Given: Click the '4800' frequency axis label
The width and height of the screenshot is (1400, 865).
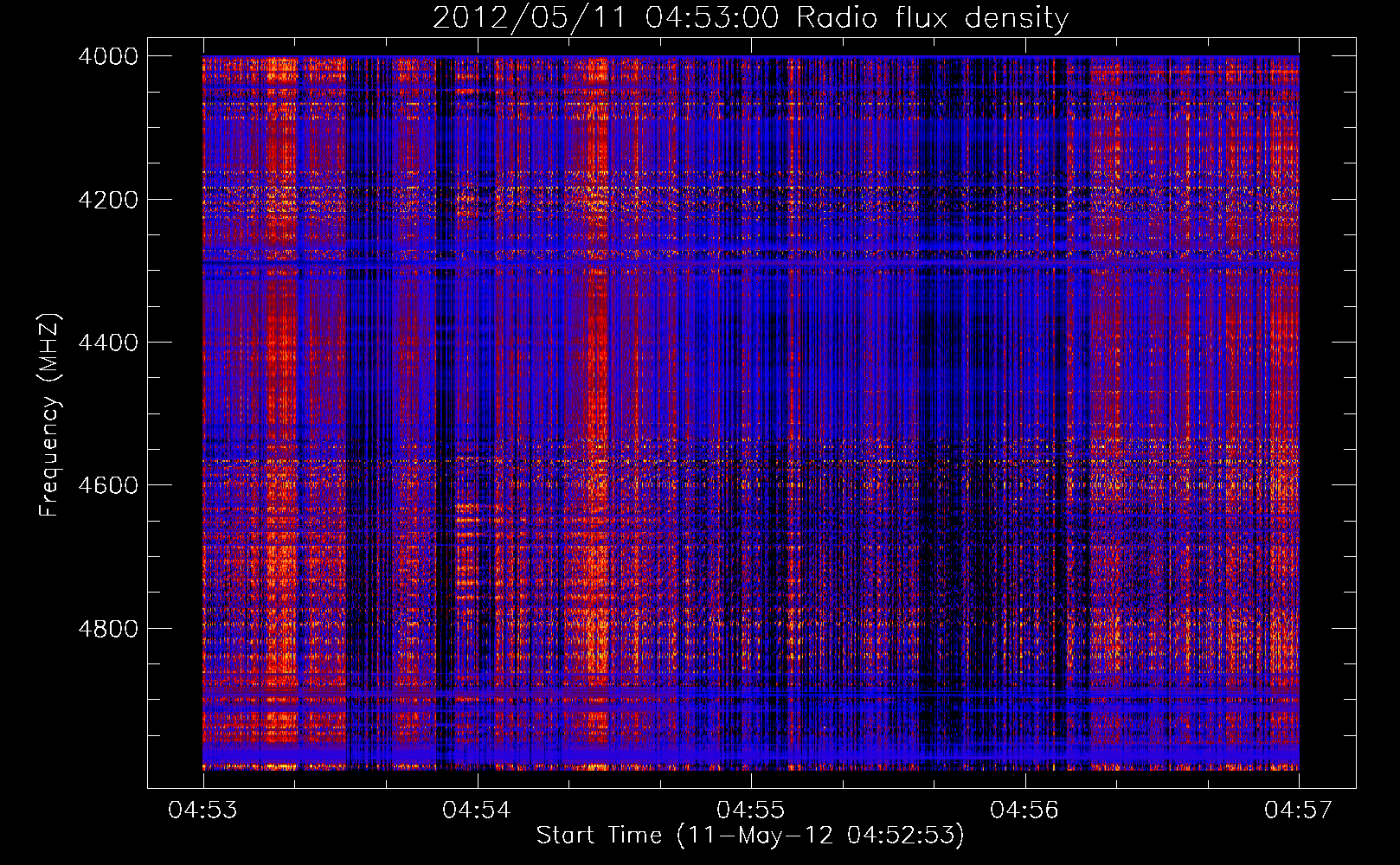Looking at the screenshot, I should (x=108, y=629).
